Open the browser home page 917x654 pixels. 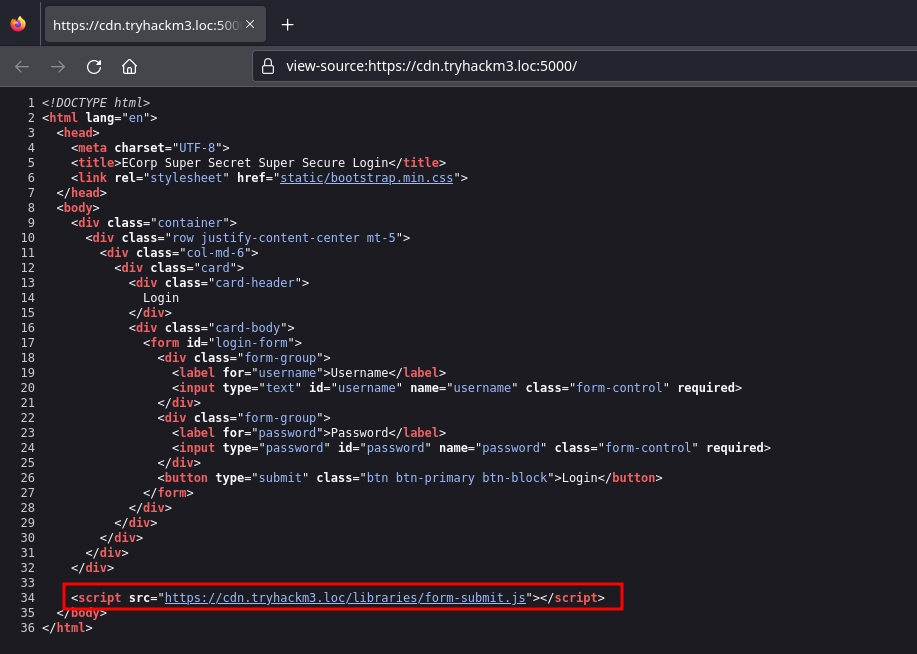[x=129, y=67]
